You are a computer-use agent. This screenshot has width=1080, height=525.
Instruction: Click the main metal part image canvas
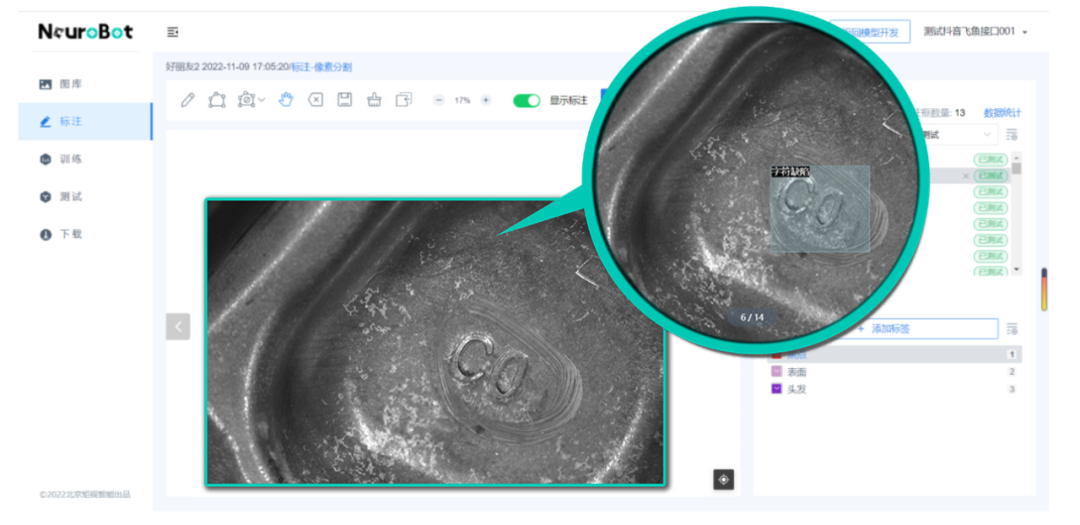pos(435,342)
